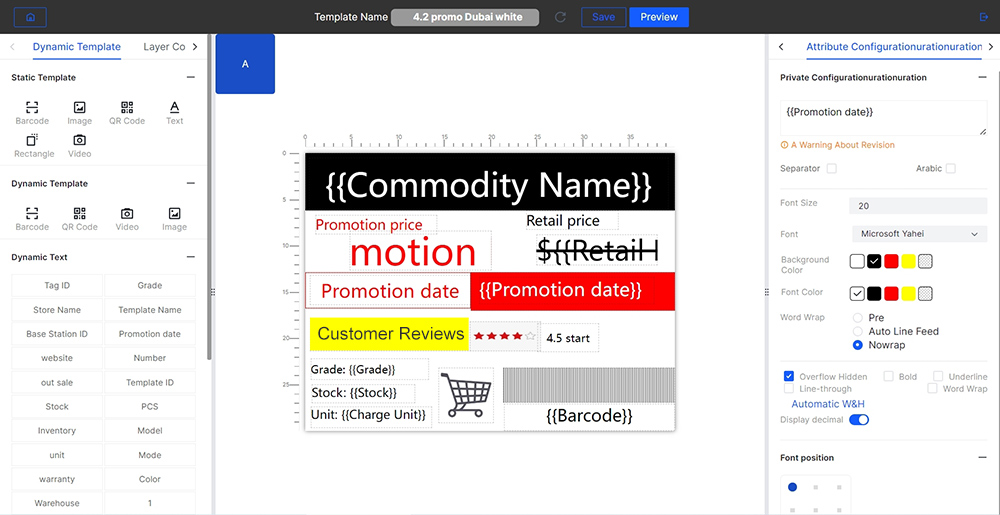Screen dimensions: 1000x515
Task: Uncheck the Overflow Hidden checkbox
Action: pyautogui.click(x=789, y=377)
